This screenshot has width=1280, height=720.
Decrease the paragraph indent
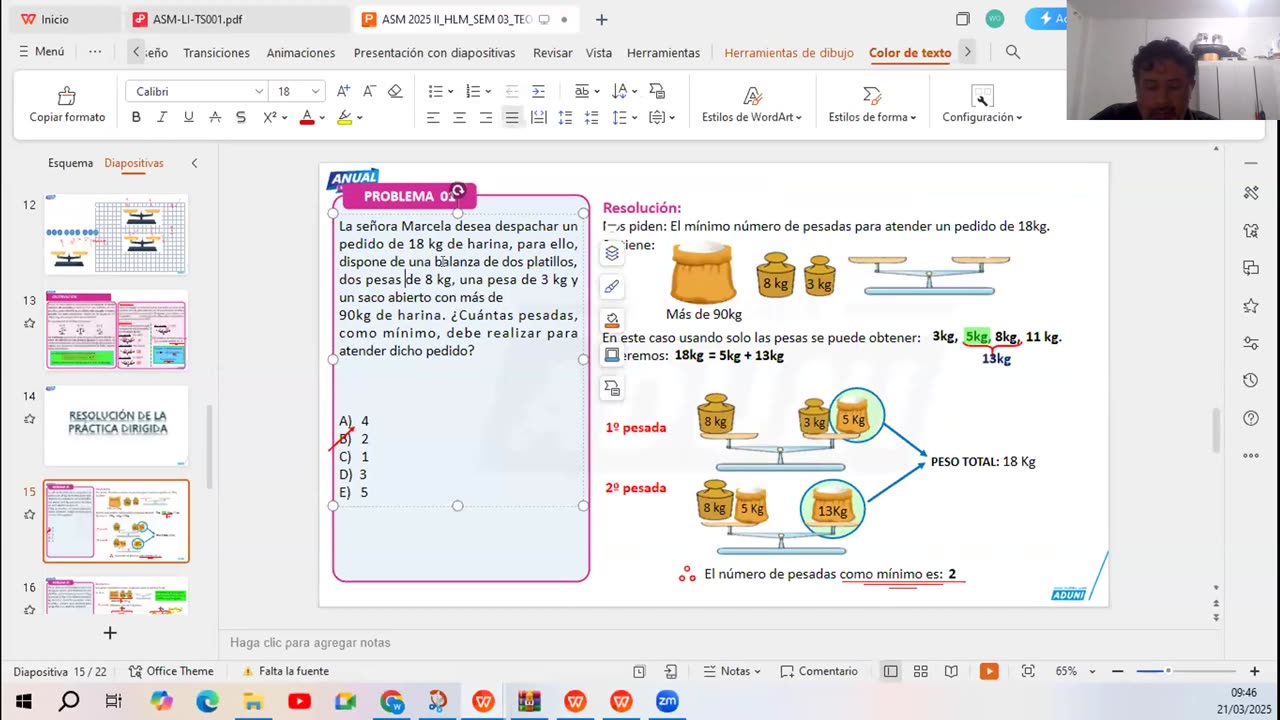pos(512,91)
